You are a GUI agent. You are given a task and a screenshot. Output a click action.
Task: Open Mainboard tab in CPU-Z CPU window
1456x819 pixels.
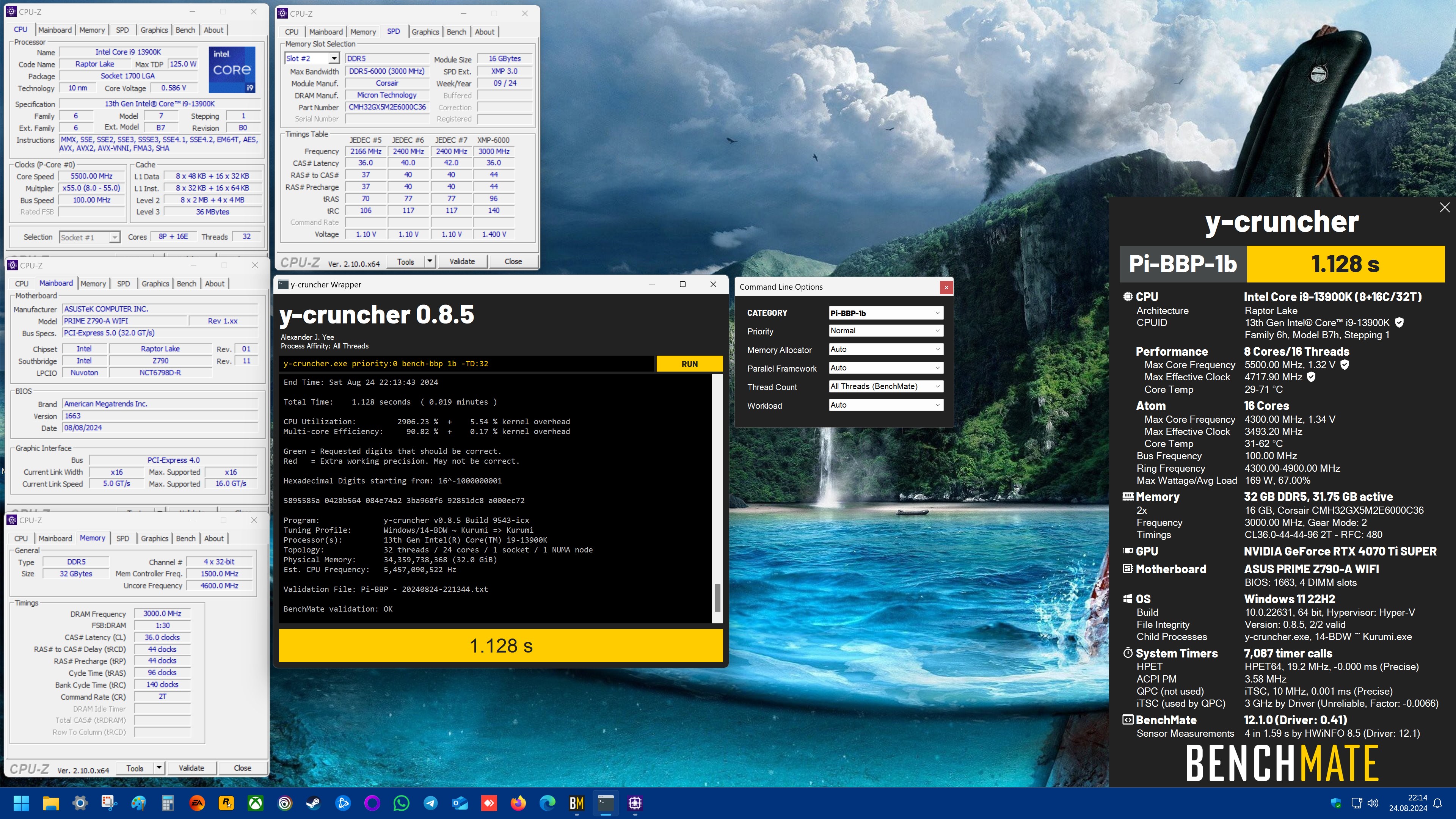(55, 30)
